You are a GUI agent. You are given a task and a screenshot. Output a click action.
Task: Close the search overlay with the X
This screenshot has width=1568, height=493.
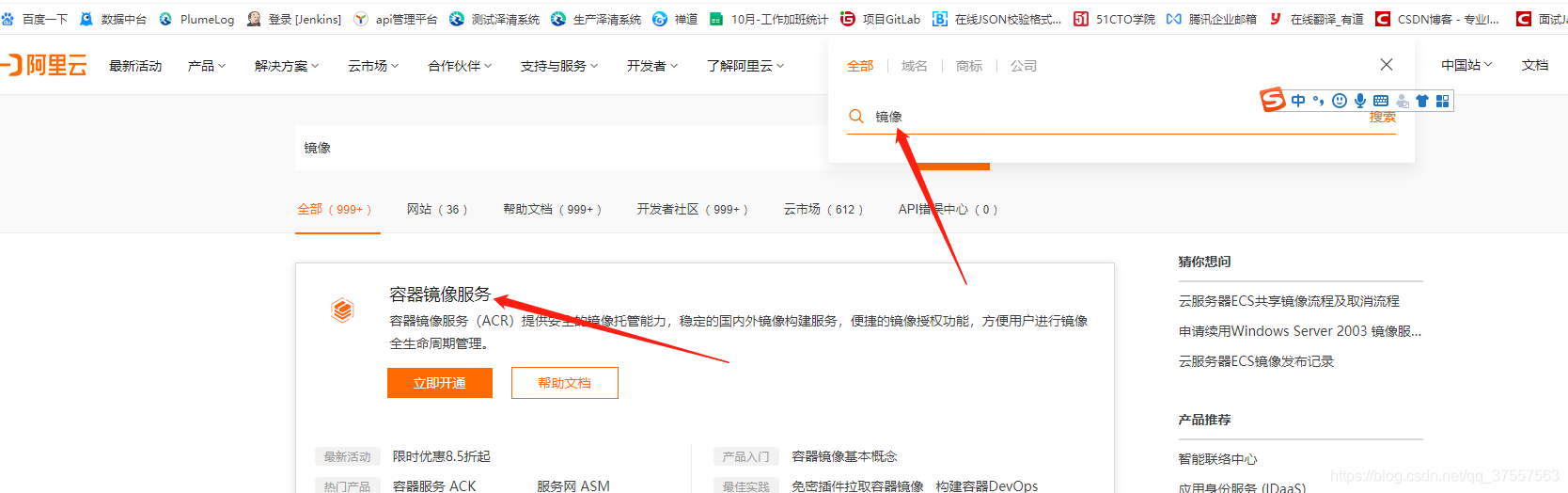point(1387,64)
